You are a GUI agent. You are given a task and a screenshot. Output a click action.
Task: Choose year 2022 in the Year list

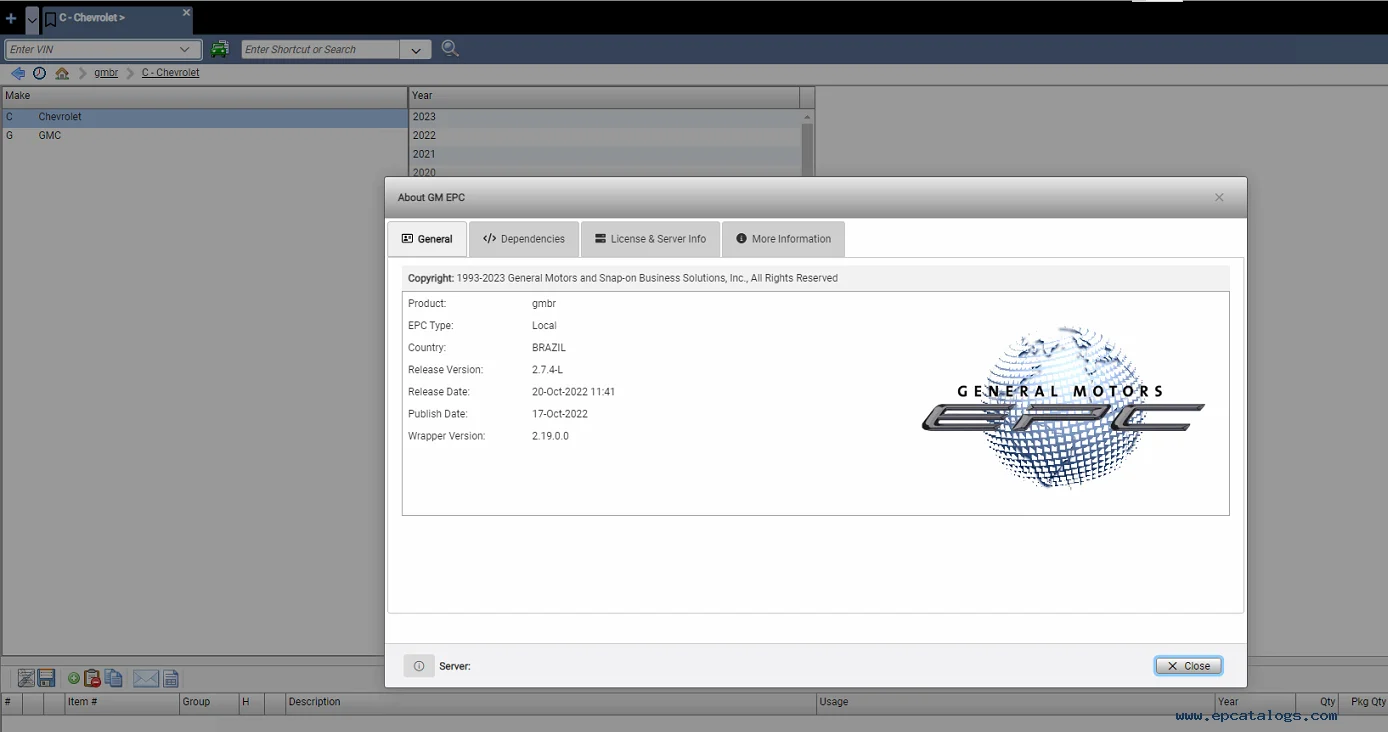click(605, 136)
